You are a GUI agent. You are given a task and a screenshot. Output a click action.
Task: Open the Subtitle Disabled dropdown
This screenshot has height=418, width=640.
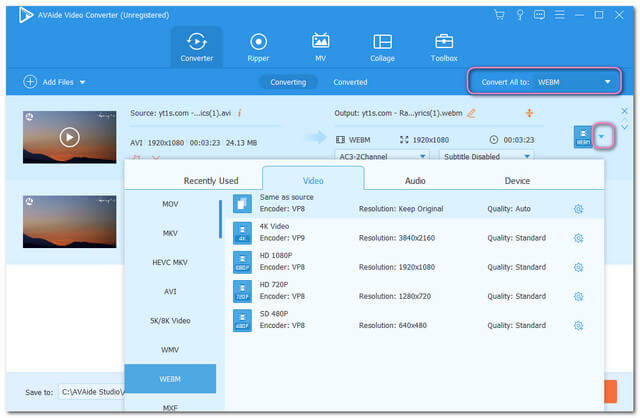click(x=487, y=156)
